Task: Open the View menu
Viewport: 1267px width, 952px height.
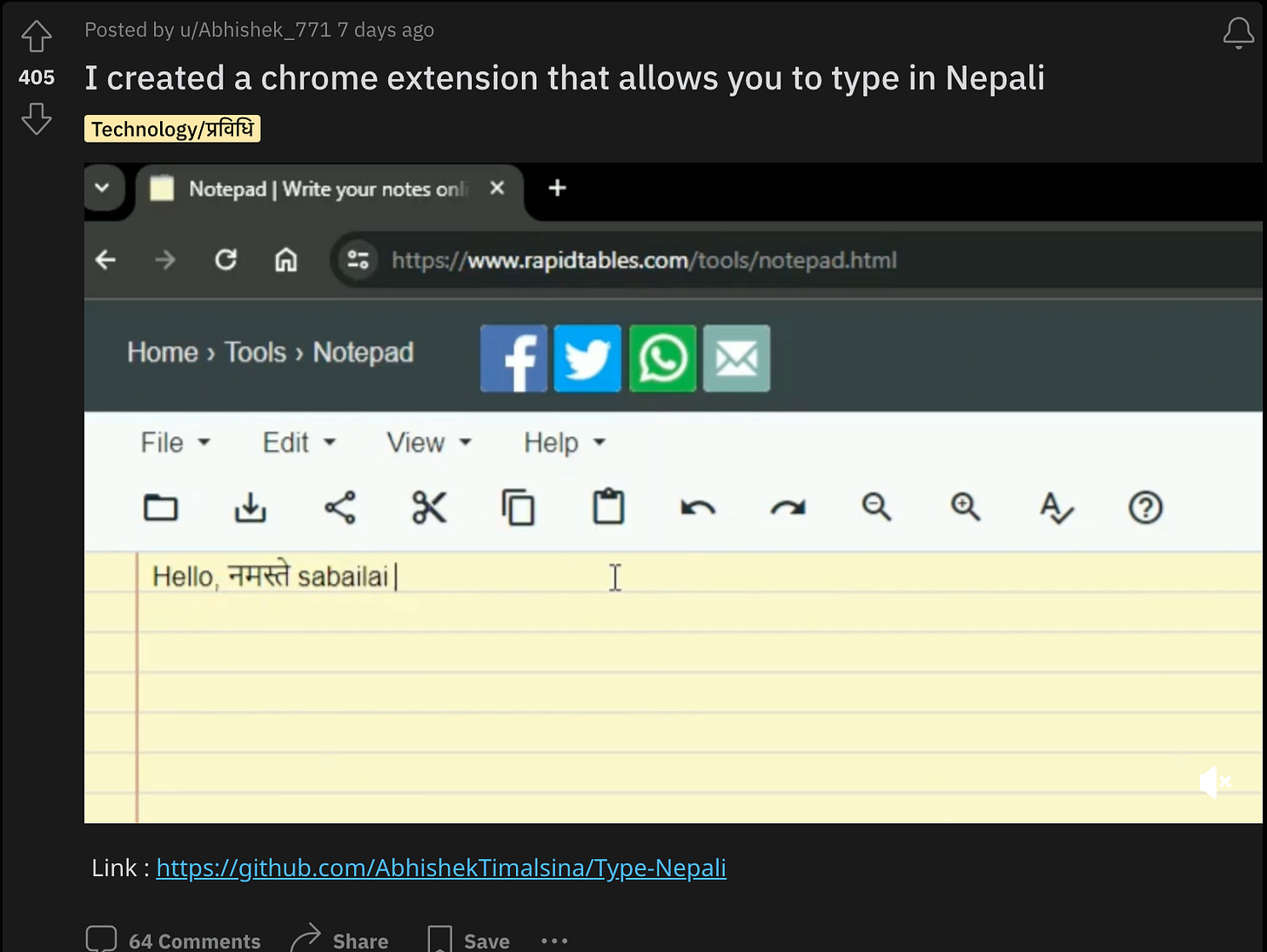Action: click(x=429, y=443)
